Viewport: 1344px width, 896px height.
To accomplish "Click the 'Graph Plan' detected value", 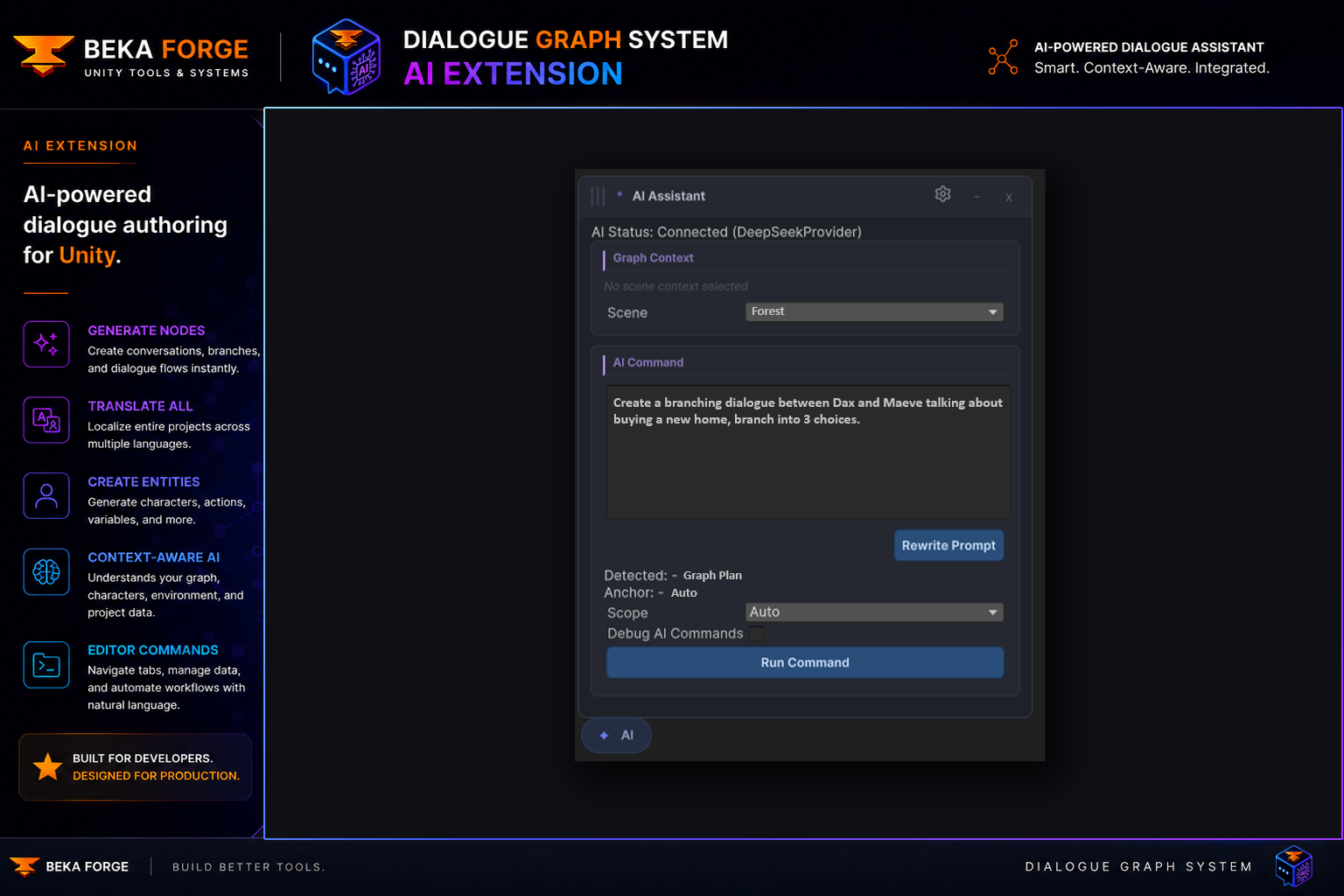I will [712, 575].
